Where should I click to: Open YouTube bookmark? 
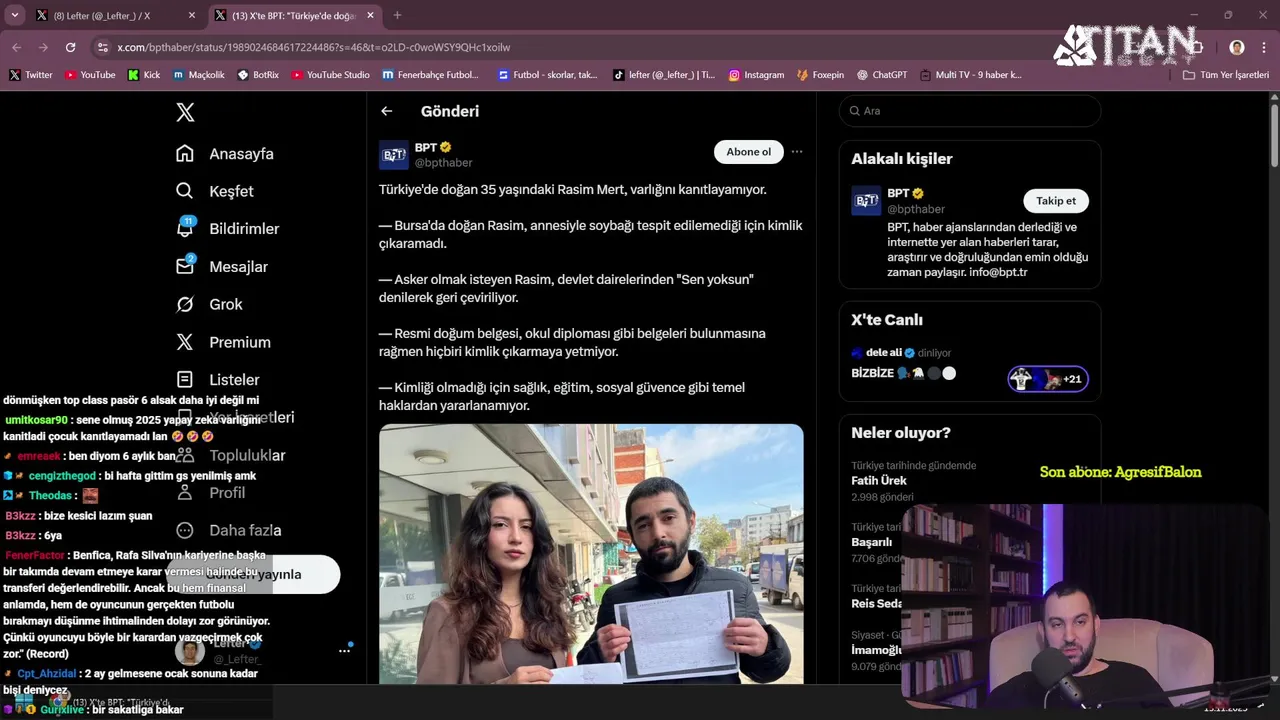tap(90, 75)
